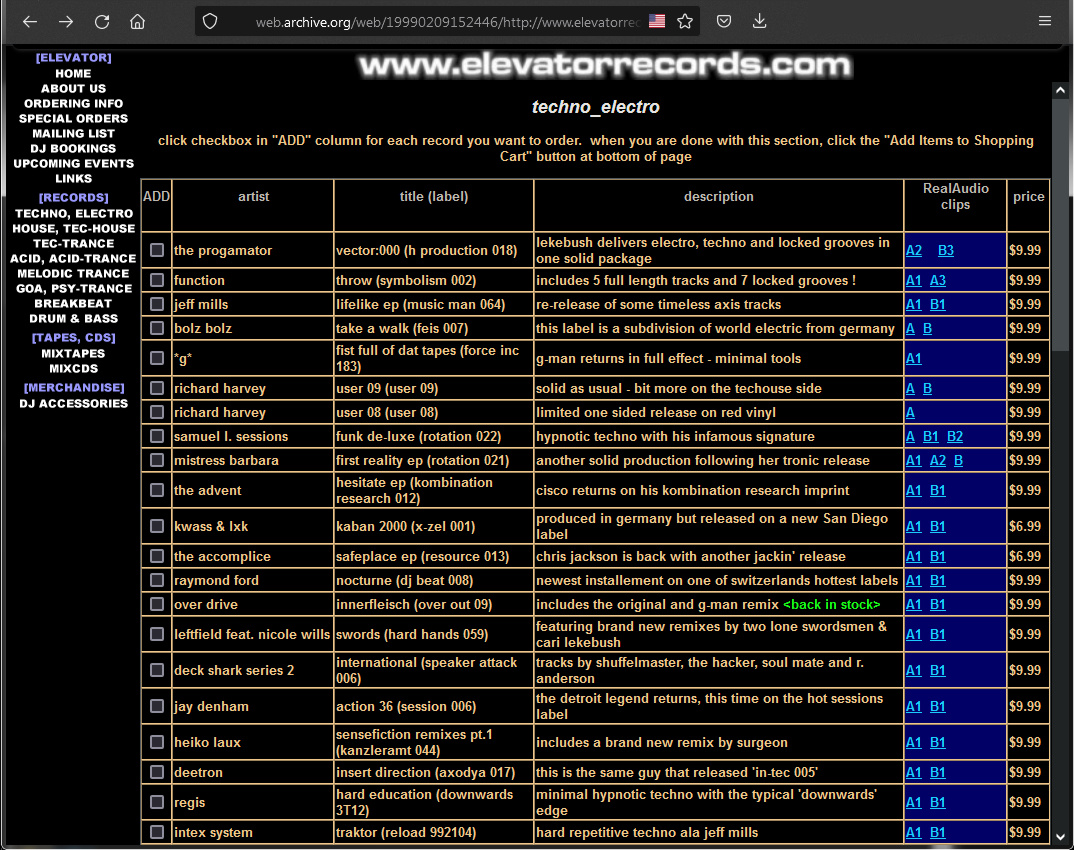Play clip A1 for intex system
Image resolution: width=1074 pixels, height=850 pixels.
click(914, 832)
